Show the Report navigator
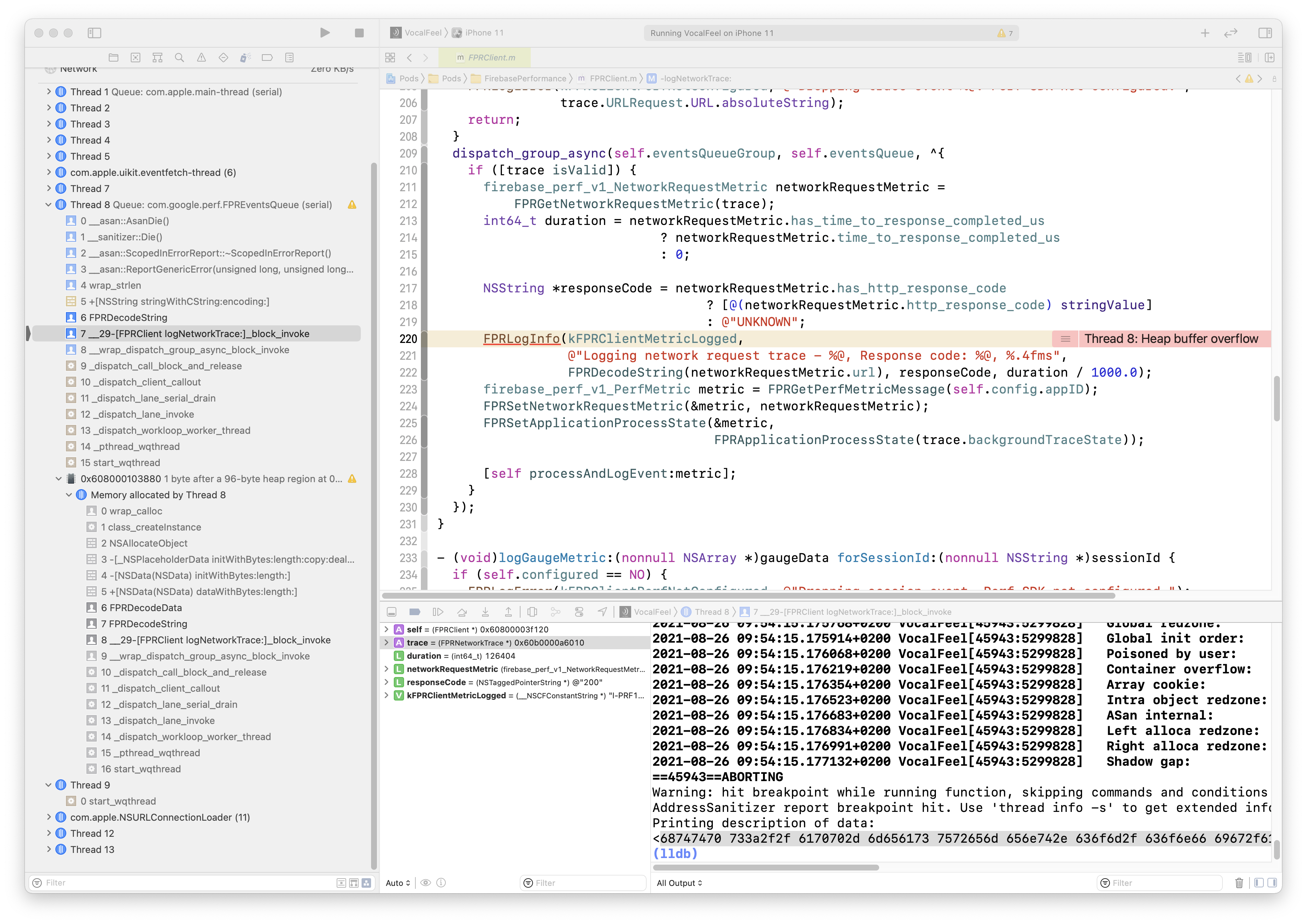 pyautogui.click(x=289, y=58)
